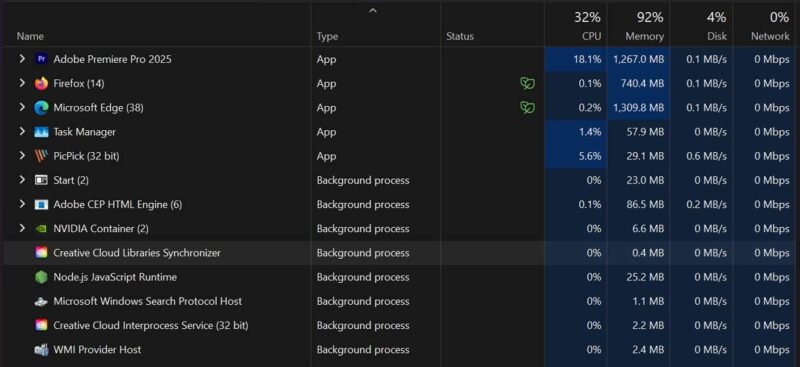Viewport: 800px width, 367px height.
Task: Click the Task Manager process icon
Action: pos(41,132)
